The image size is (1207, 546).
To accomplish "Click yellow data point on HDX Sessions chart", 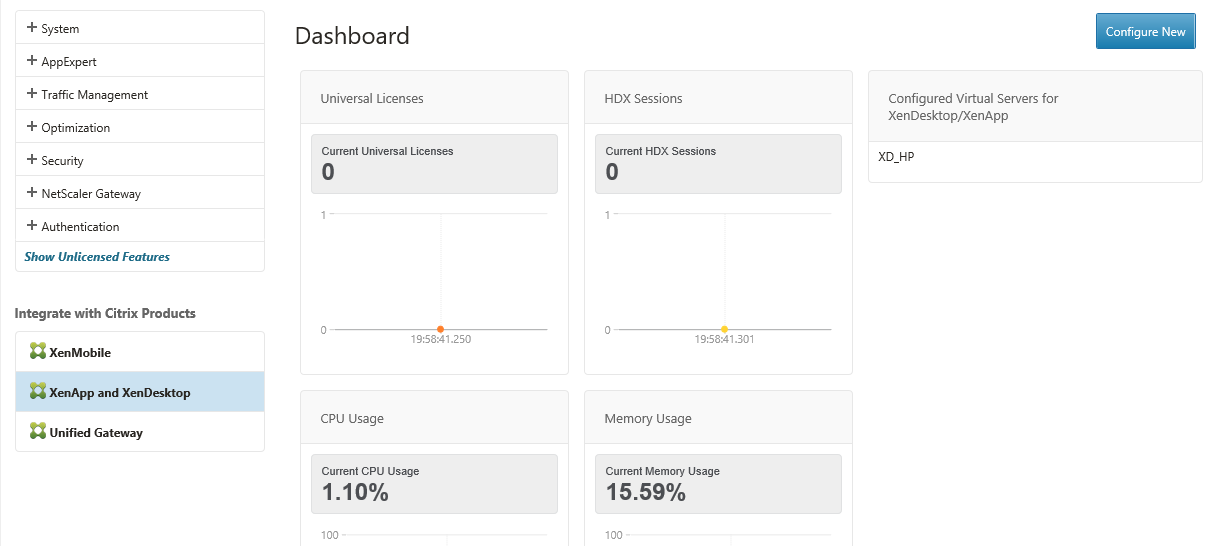I will coord(724,329).
